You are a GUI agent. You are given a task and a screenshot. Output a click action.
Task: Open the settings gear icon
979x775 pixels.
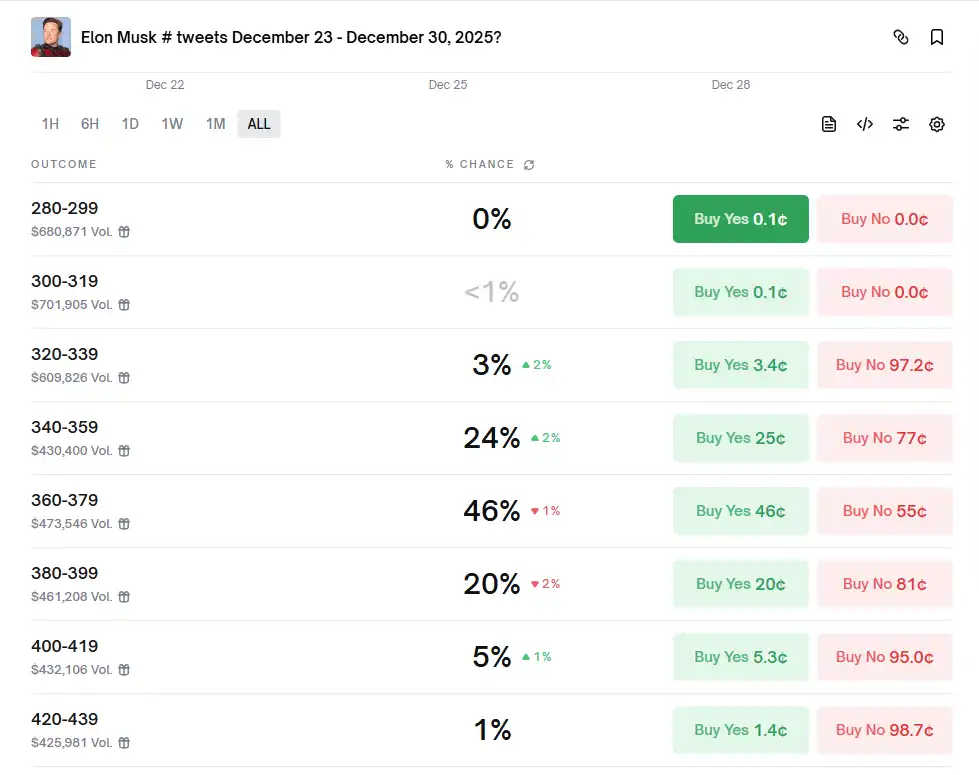coord(937,124)
